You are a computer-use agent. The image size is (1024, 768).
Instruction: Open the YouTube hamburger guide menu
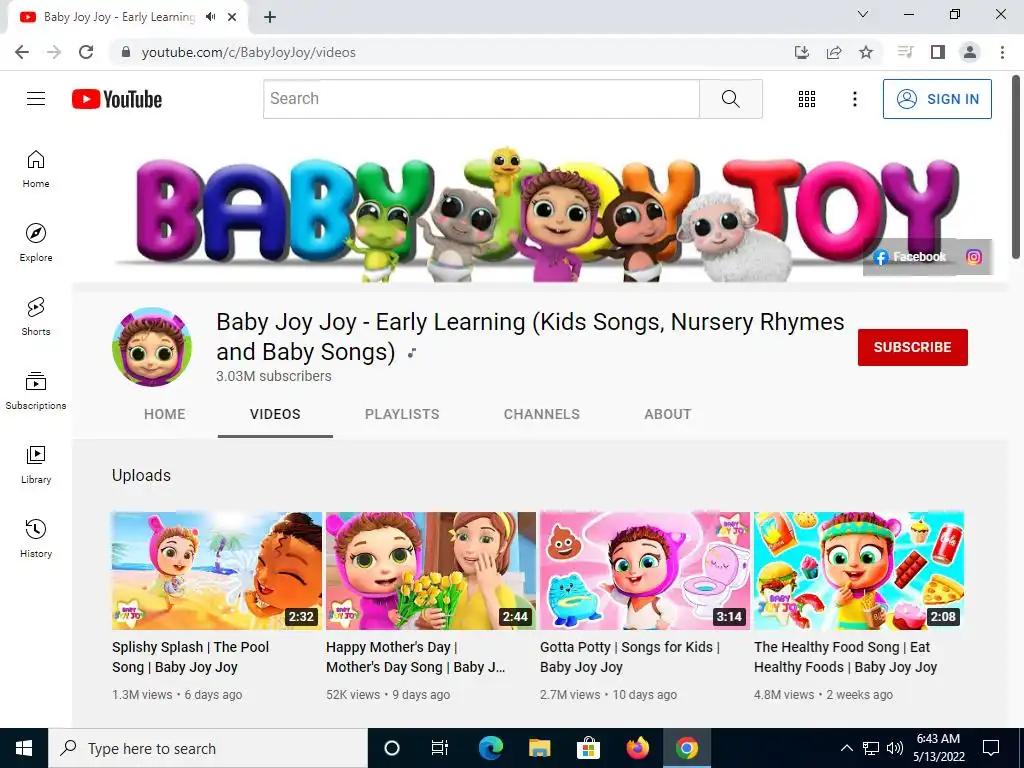(x=36, y=99)
